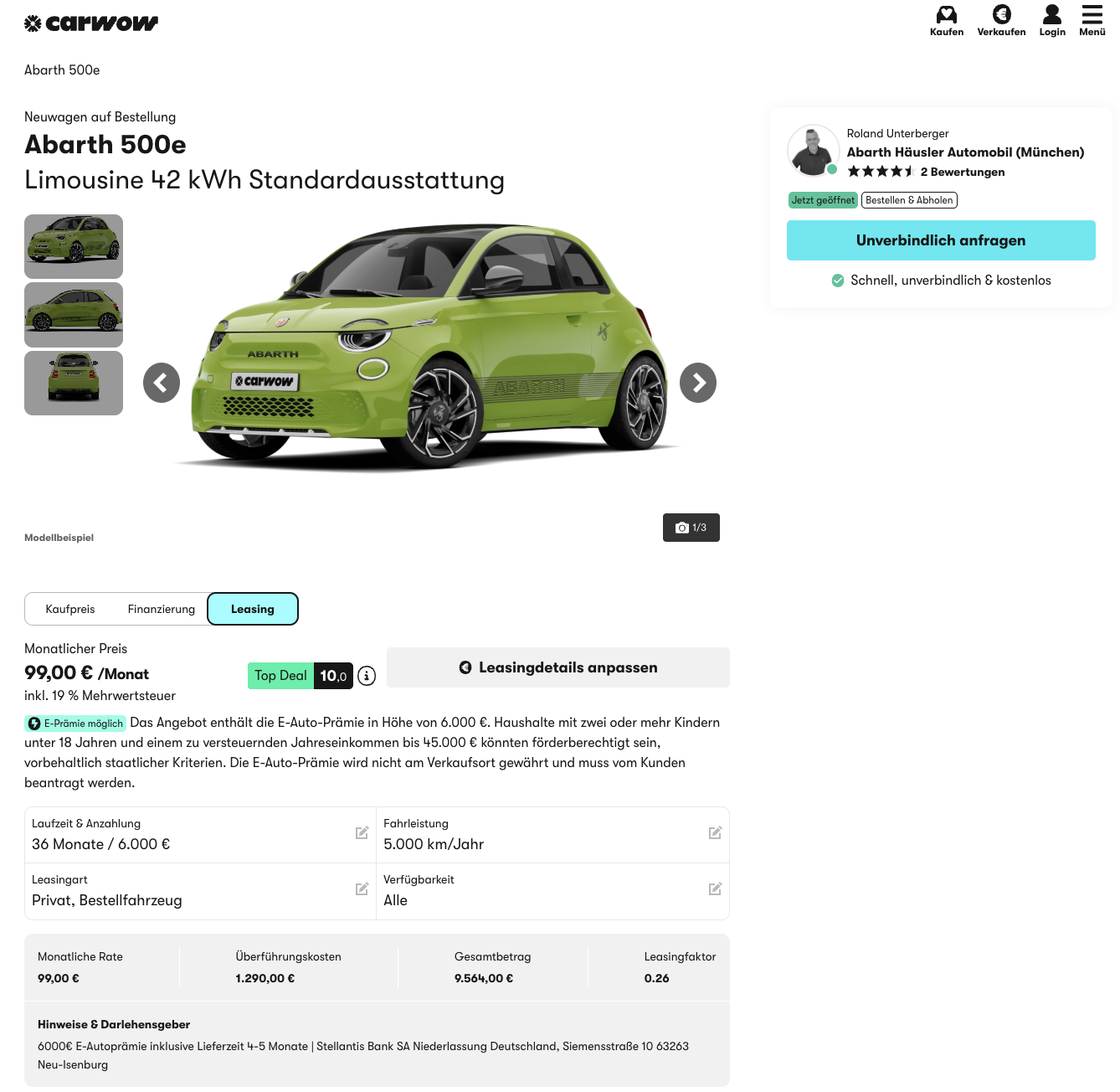Switch to the Finanzierung tab
The image size is (1120, 1092).
(x=161, y=609)
